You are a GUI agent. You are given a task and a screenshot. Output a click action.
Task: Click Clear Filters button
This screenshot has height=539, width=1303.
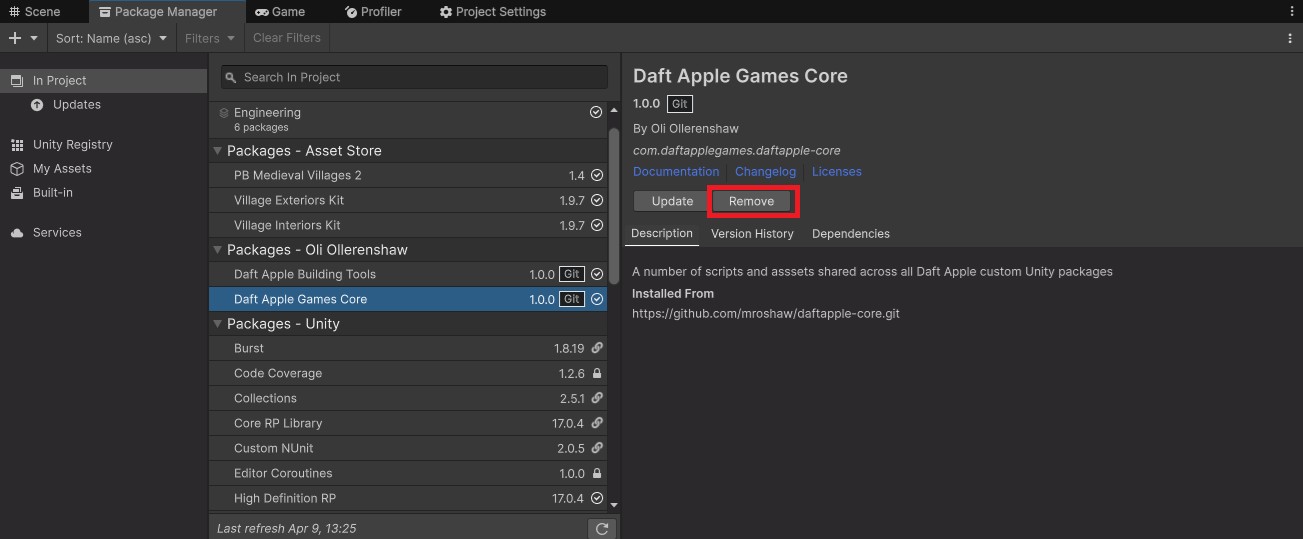(287, 38)
